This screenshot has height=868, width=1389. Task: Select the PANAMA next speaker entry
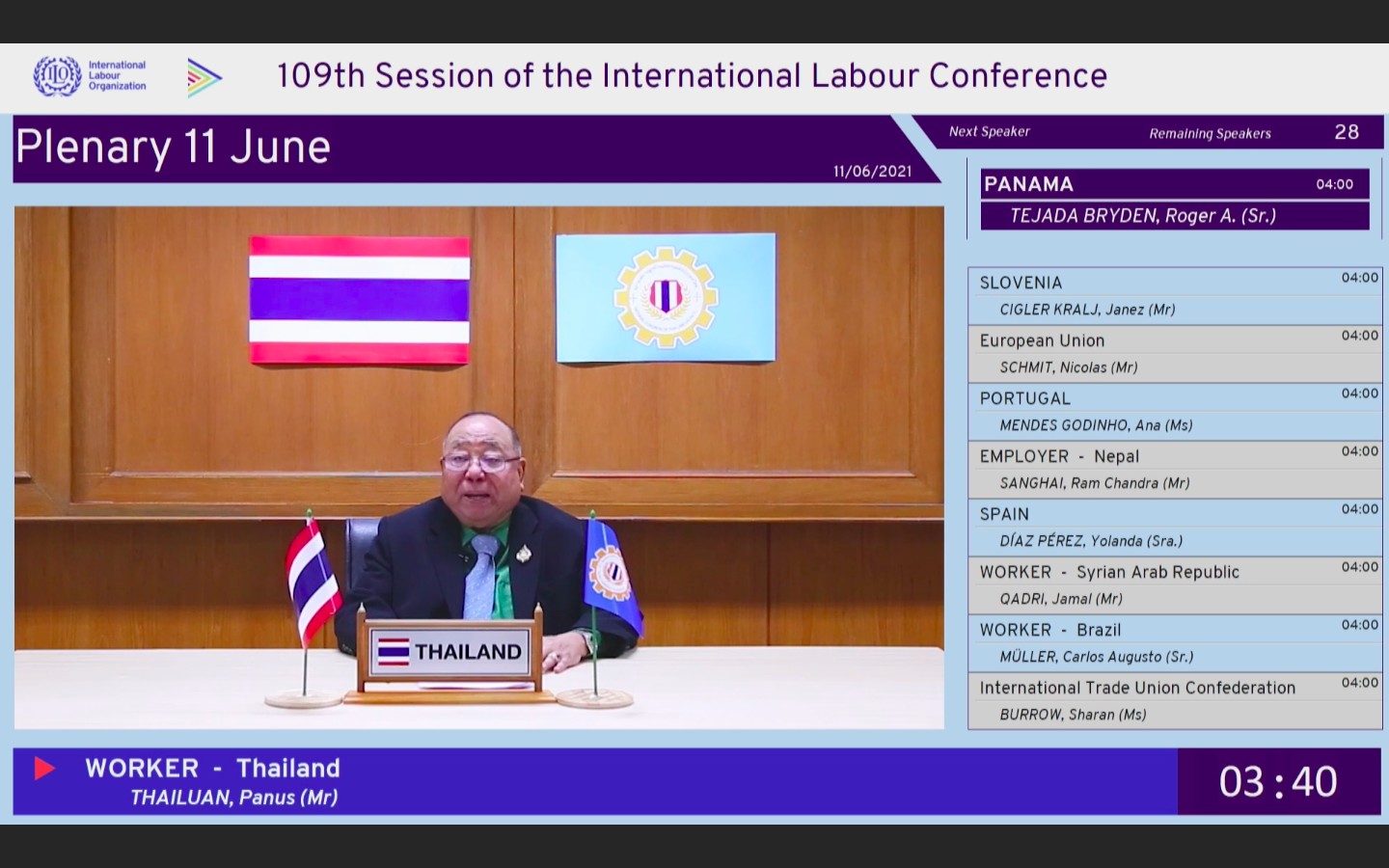coord(1174,200)
